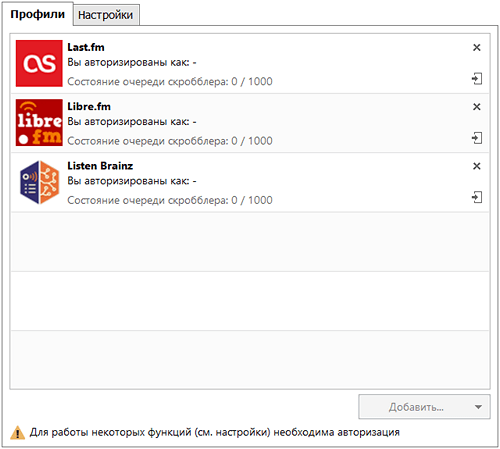500x449 pixels.
Task: Click the Libre.fm logo image
Action: coord(39,123)
